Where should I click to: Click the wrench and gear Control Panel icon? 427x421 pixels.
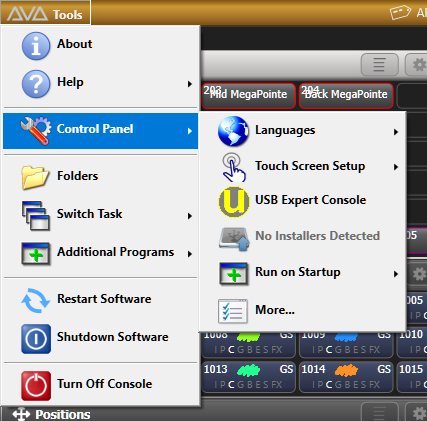tap(36, 130)
